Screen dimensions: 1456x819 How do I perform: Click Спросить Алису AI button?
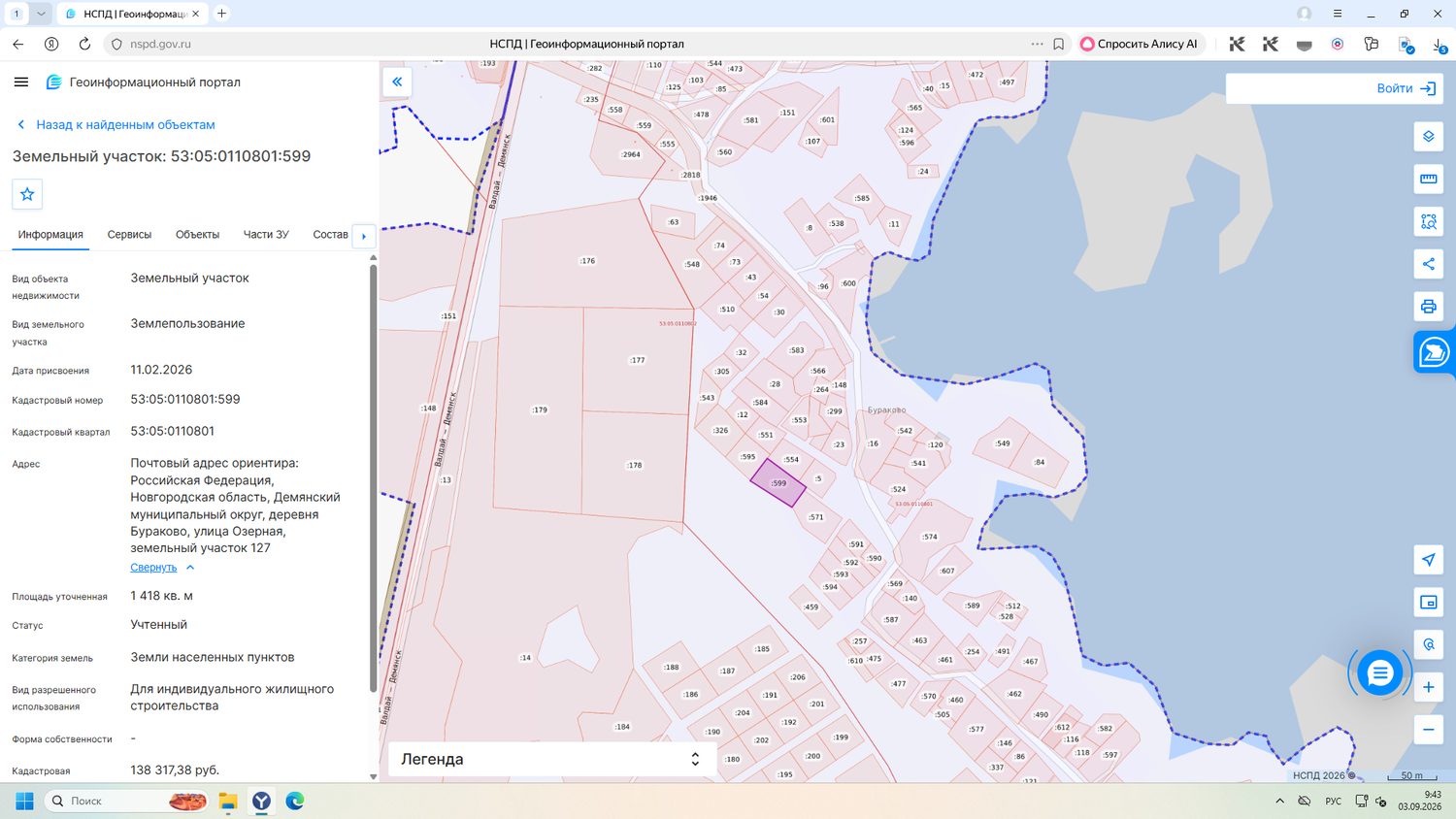tap(1140, 44)
